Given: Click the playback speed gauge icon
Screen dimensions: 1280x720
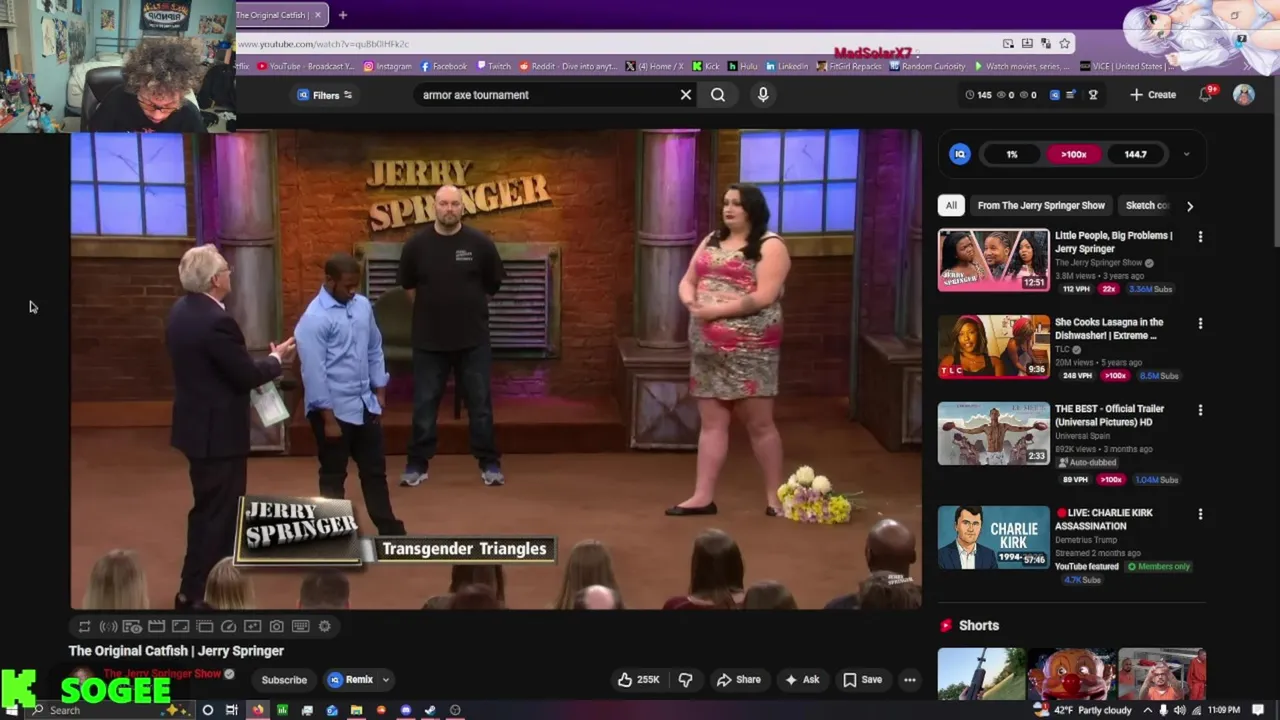Looking at the screenshot, I should coord(228,626).
